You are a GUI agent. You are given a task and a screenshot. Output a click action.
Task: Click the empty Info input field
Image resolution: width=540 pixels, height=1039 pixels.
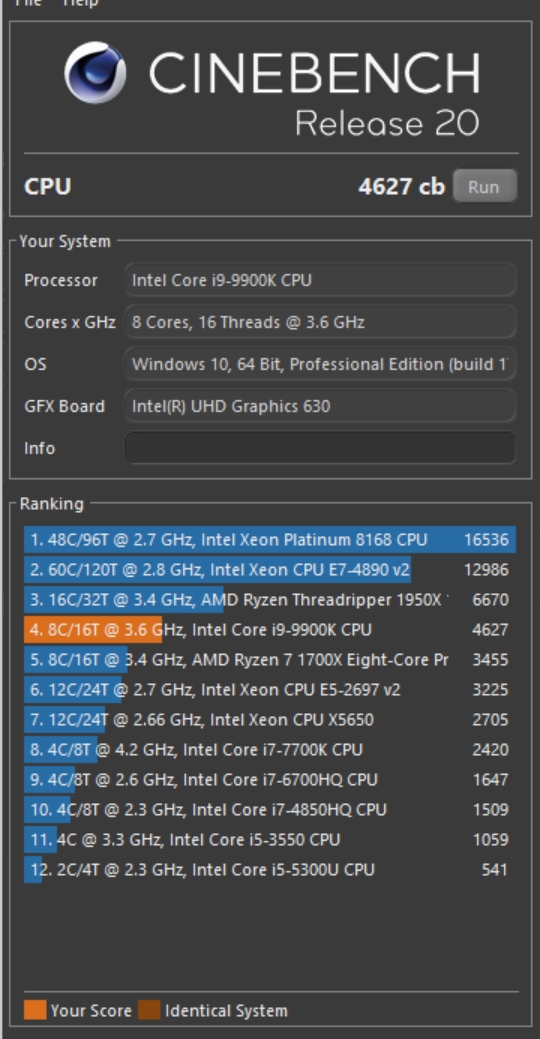(x=319, y=448)
